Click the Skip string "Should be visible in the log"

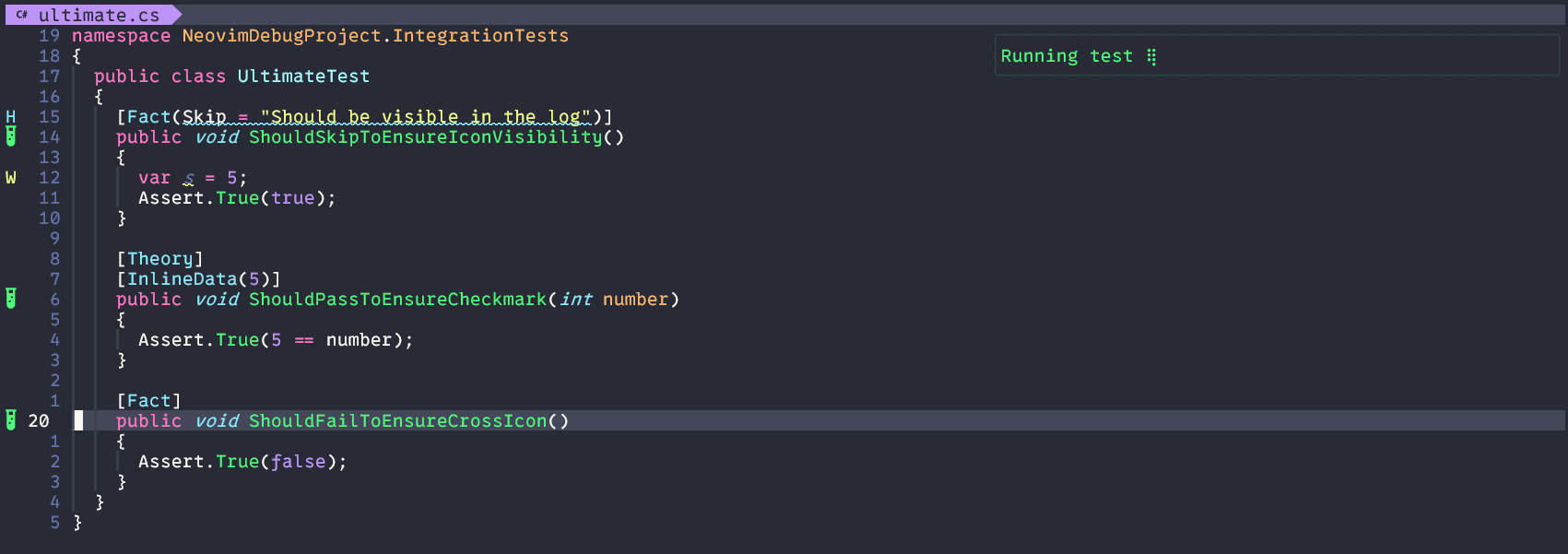(x=426, y=116)
